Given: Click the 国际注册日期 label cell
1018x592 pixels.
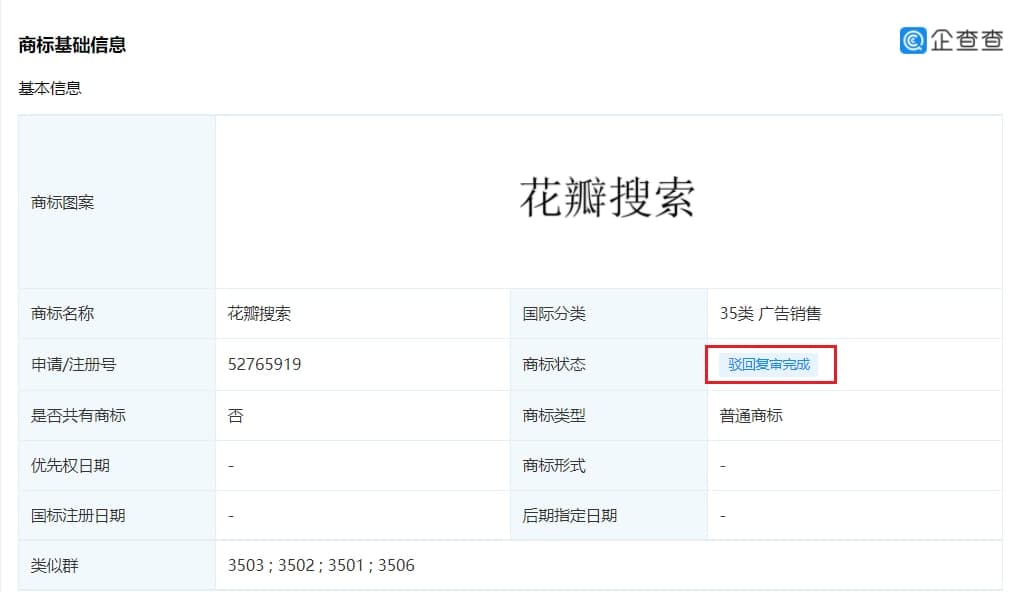Looking at the screenshot, I should [117, 515].
